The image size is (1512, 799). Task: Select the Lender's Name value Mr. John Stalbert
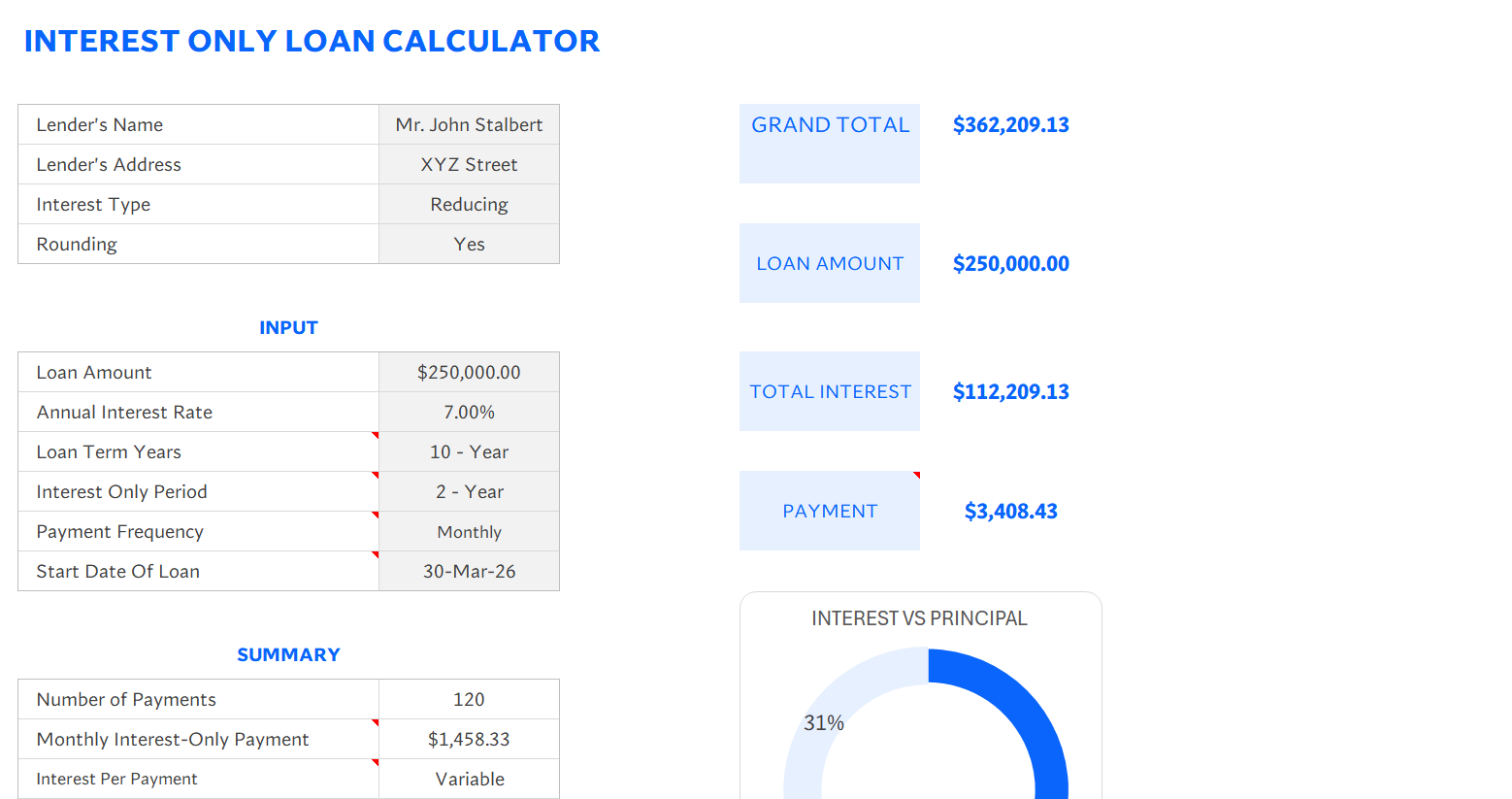[x=469, y=124]
